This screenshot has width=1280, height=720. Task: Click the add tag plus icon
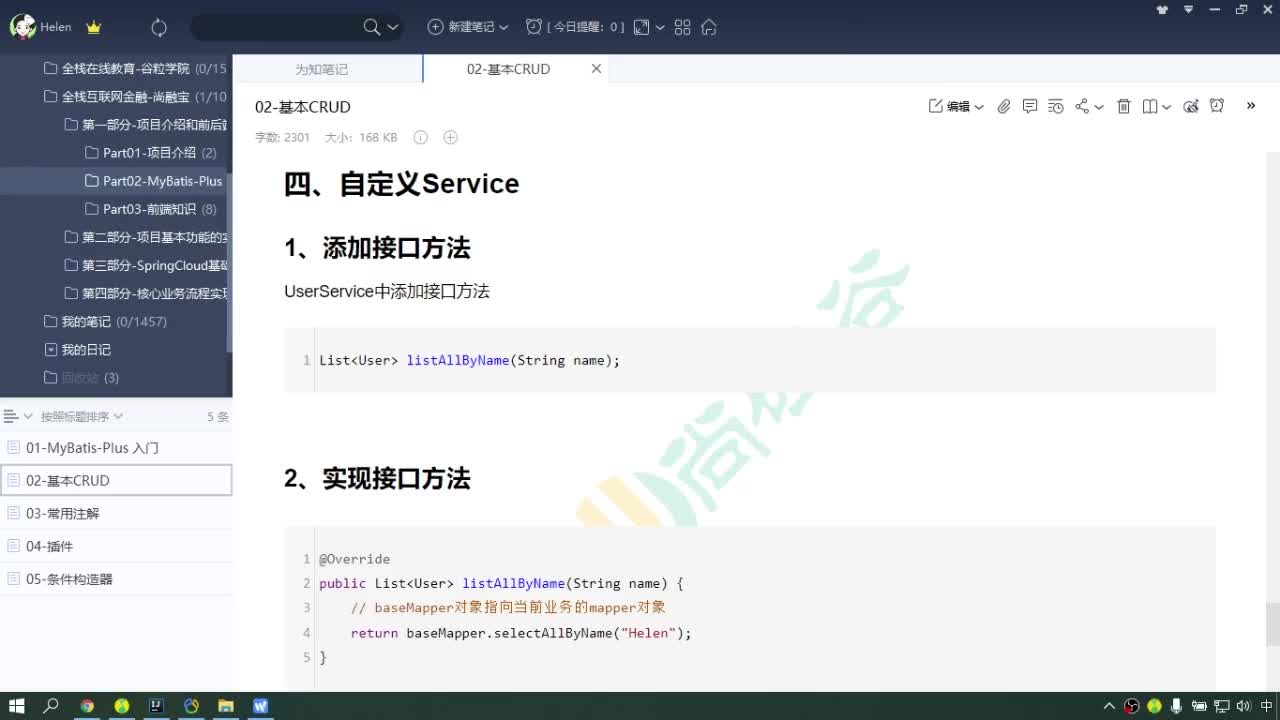pos(451,137)
